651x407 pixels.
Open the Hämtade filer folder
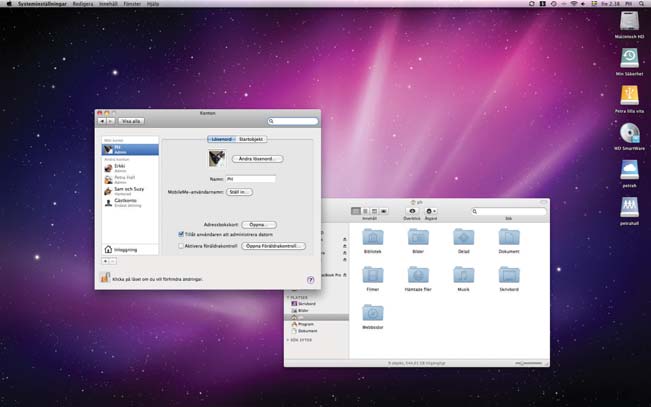point(418,275)
